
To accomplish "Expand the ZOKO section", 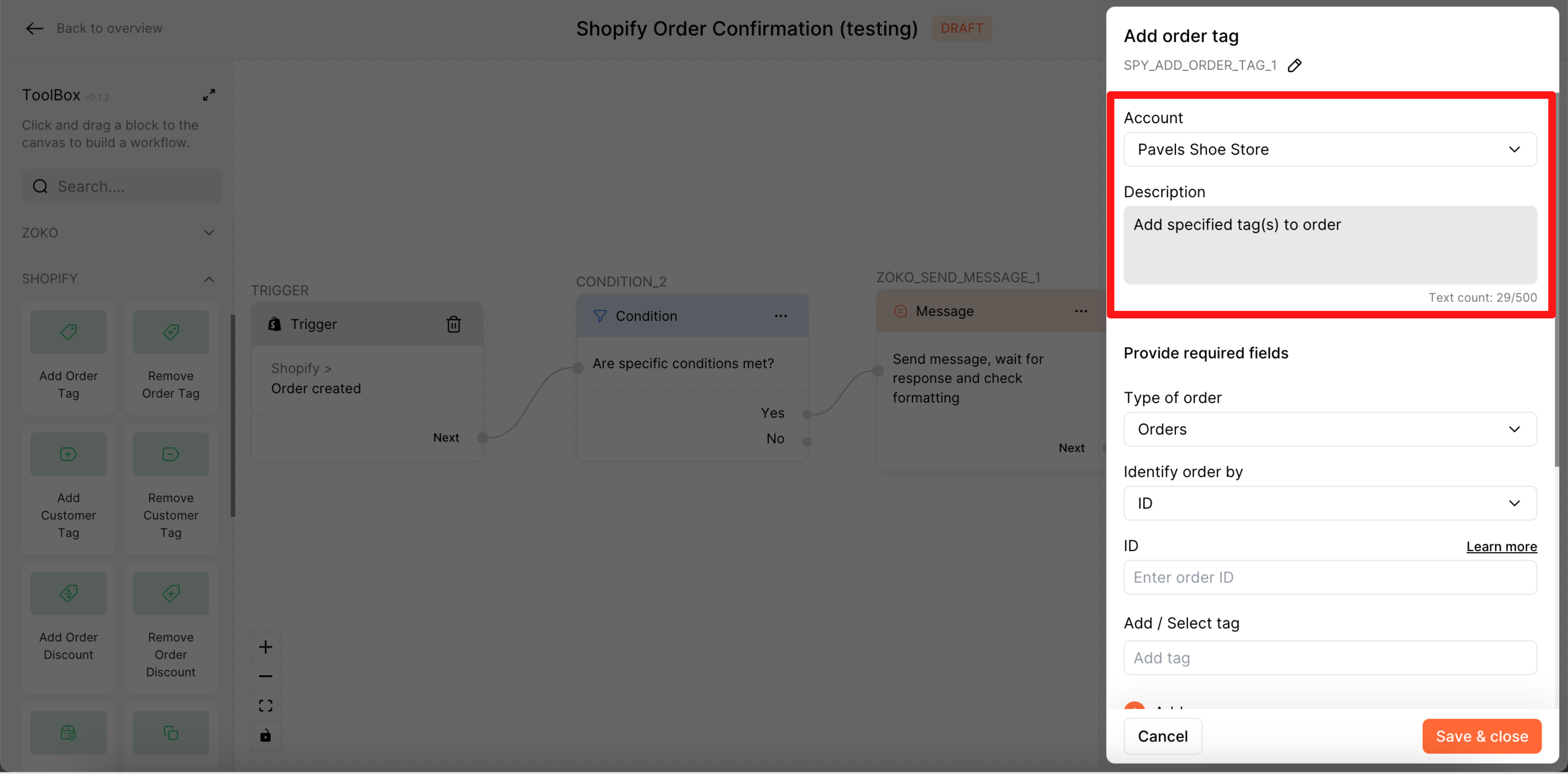I will [209, 232].
